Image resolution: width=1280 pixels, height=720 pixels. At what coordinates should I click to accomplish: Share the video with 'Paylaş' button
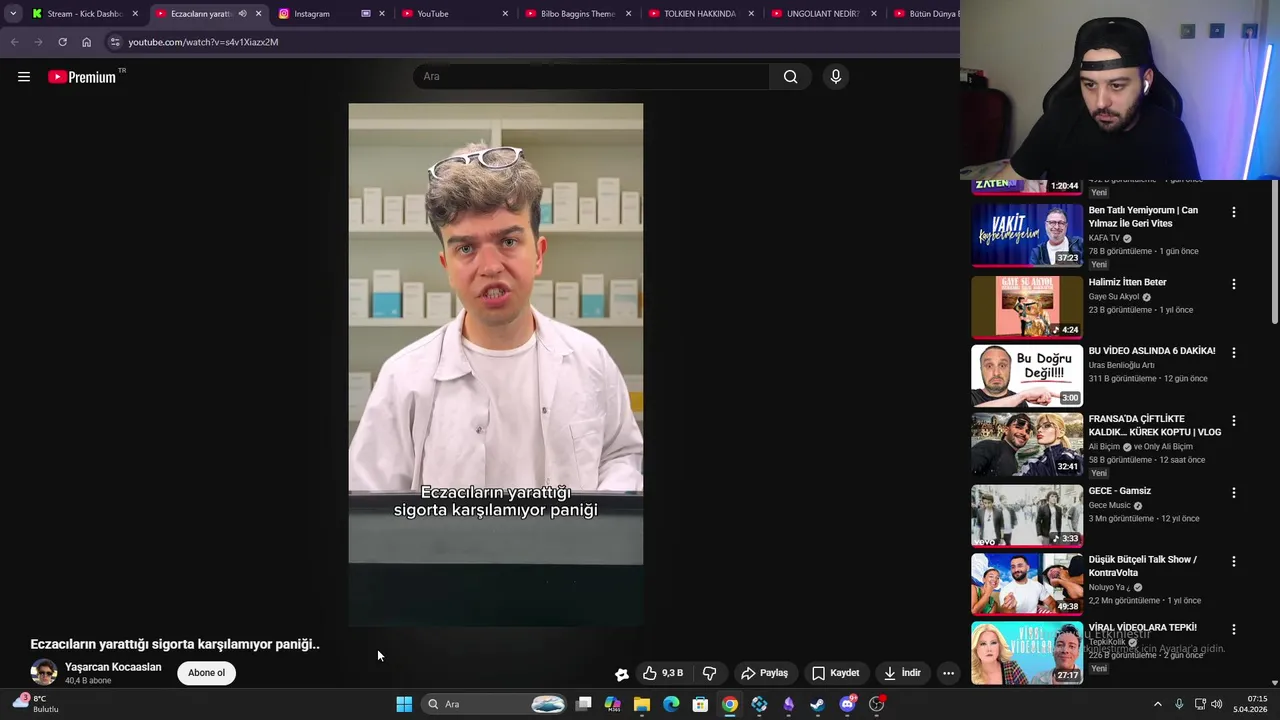tap(765, 673)
